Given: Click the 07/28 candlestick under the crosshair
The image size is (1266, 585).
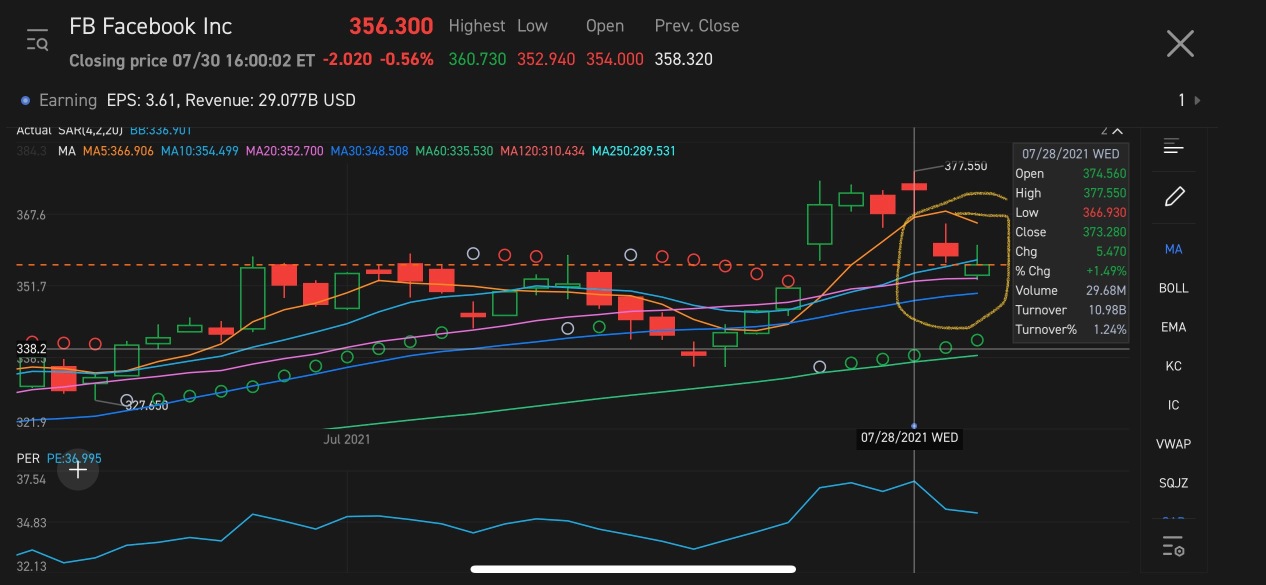Looking at the screenshot, I should (914, 186).
